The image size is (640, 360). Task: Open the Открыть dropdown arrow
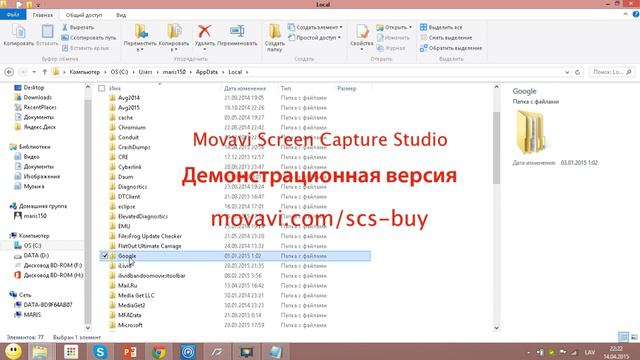[x=410, y=27]
